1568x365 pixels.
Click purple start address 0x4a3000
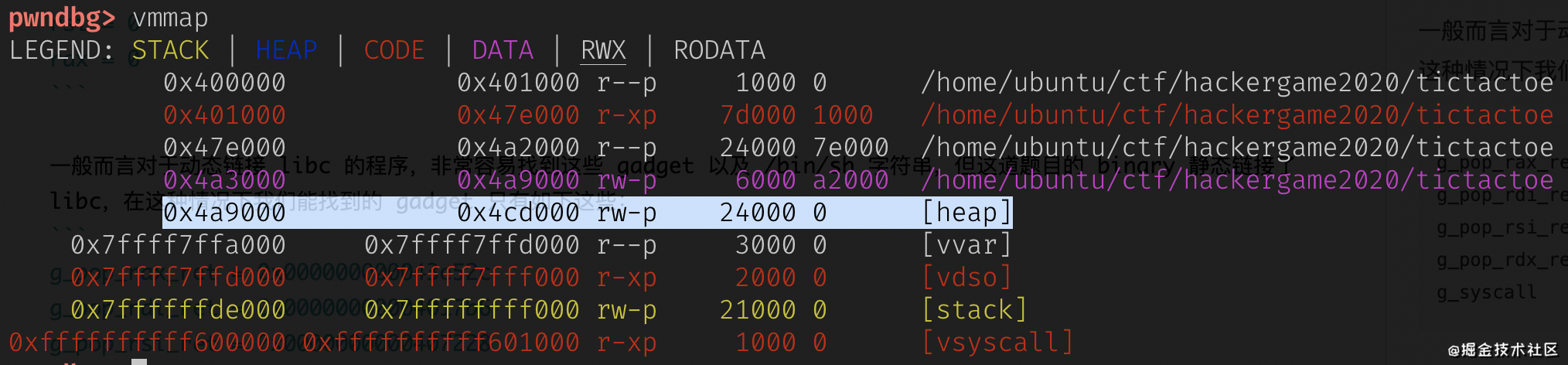pos(224,180)
